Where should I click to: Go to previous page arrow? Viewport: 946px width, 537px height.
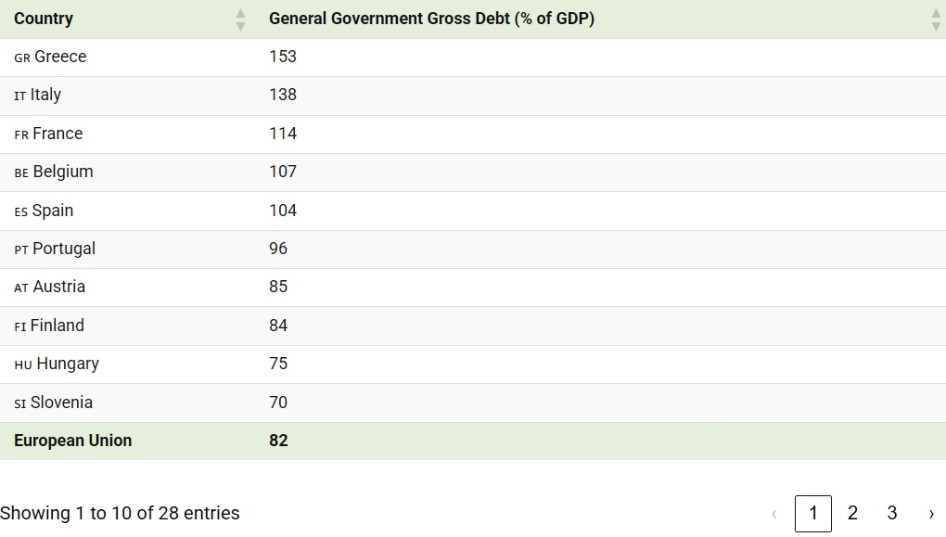click(774, 514)
